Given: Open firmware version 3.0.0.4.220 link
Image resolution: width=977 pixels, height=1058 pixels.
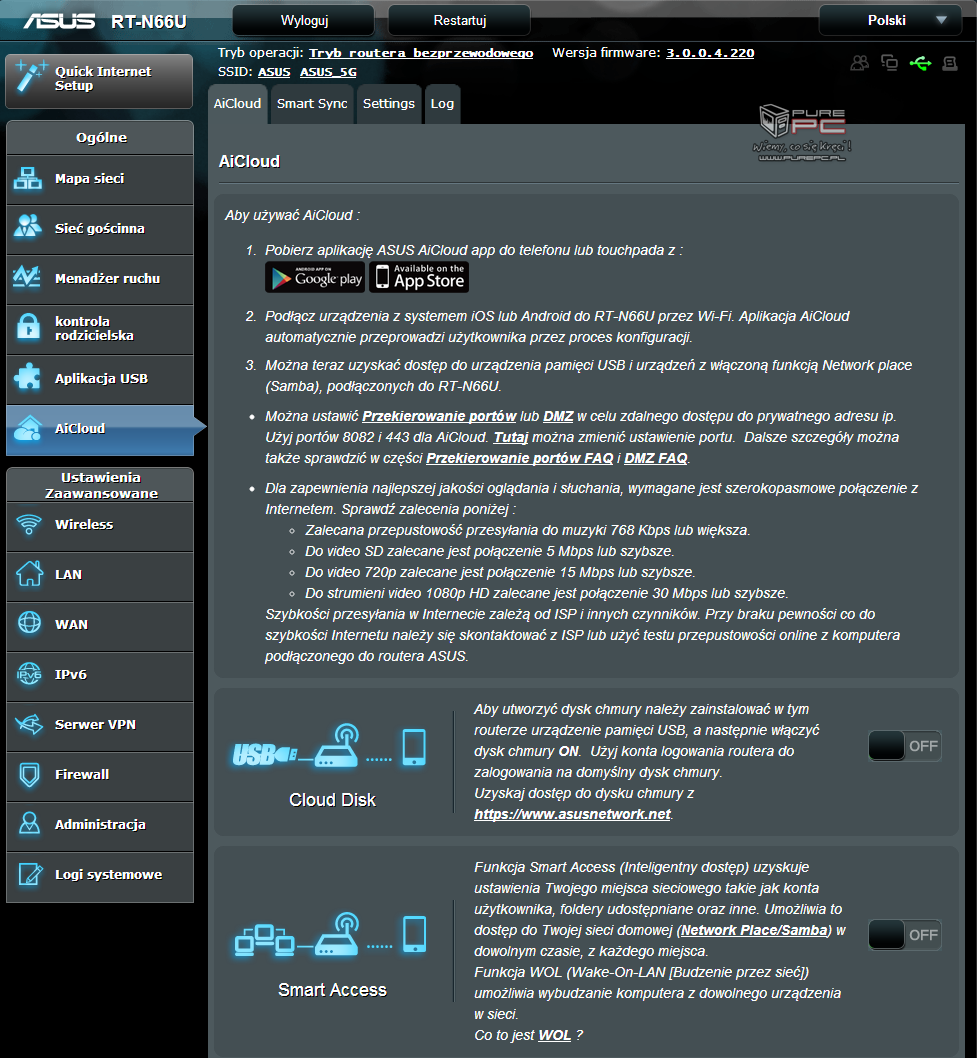Looking at the screenshot, I should pos(710,53).
